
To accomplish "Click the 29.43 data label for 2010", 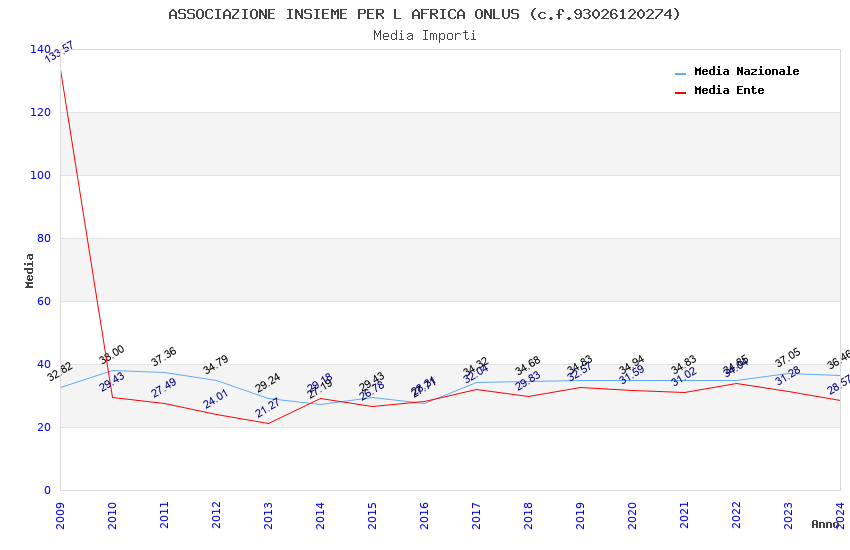I will click(x=112, y=381).
